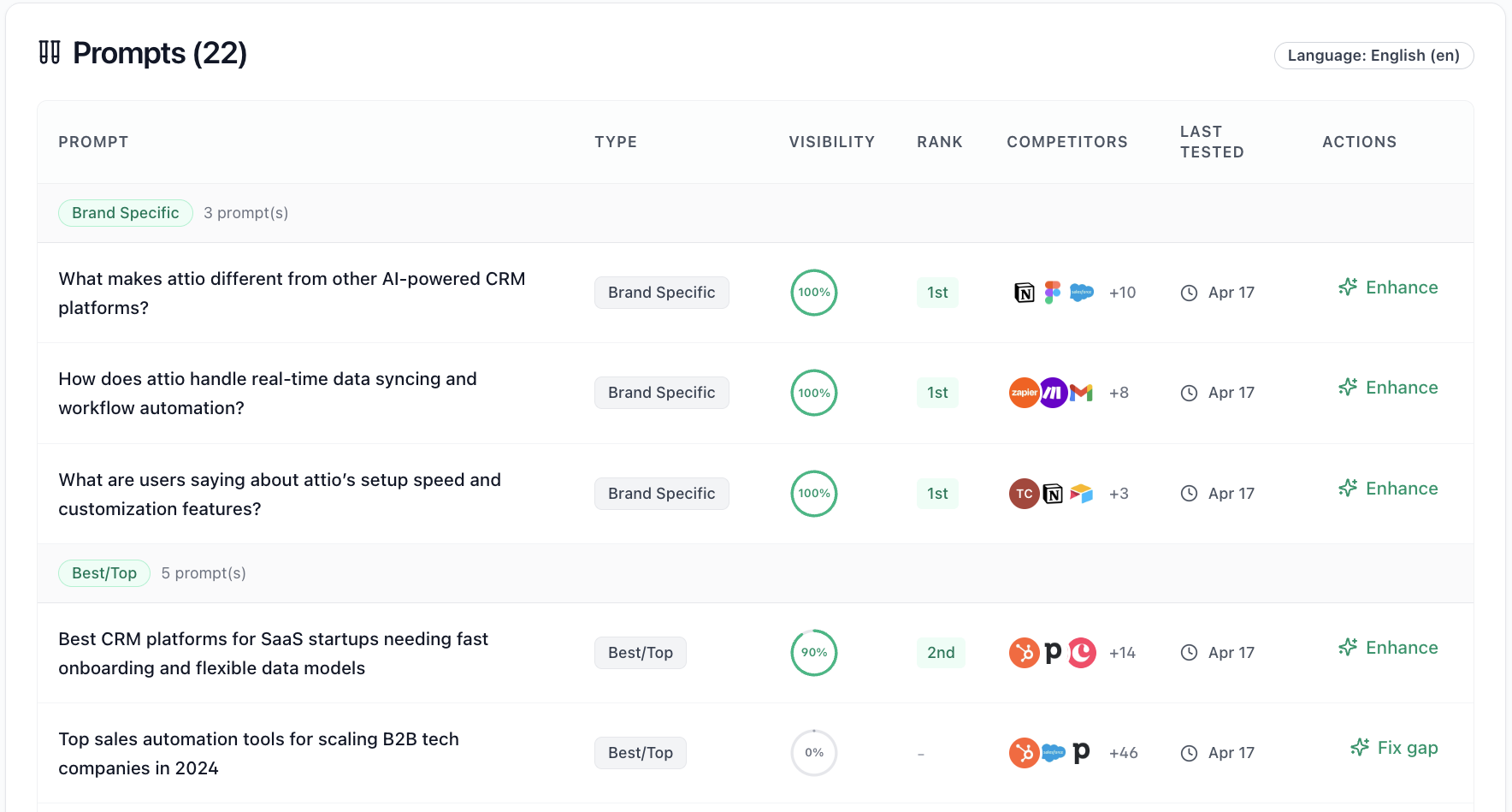The image size is (1512, 812).
Task: Click Salesforce icon in the sales automation row
Action: tap(1054, 753)
